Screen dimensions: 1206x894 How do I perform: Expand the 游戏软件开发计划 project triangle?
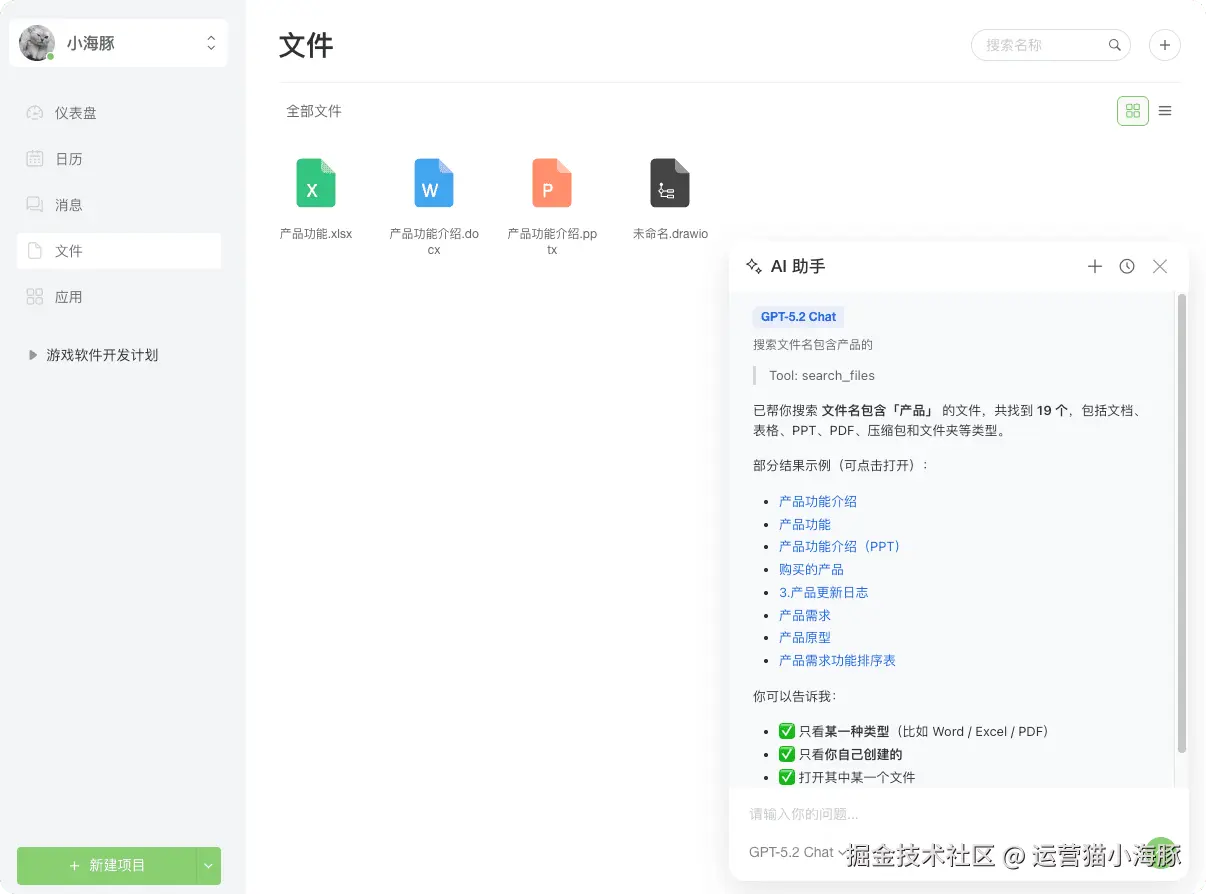point(33,355)
